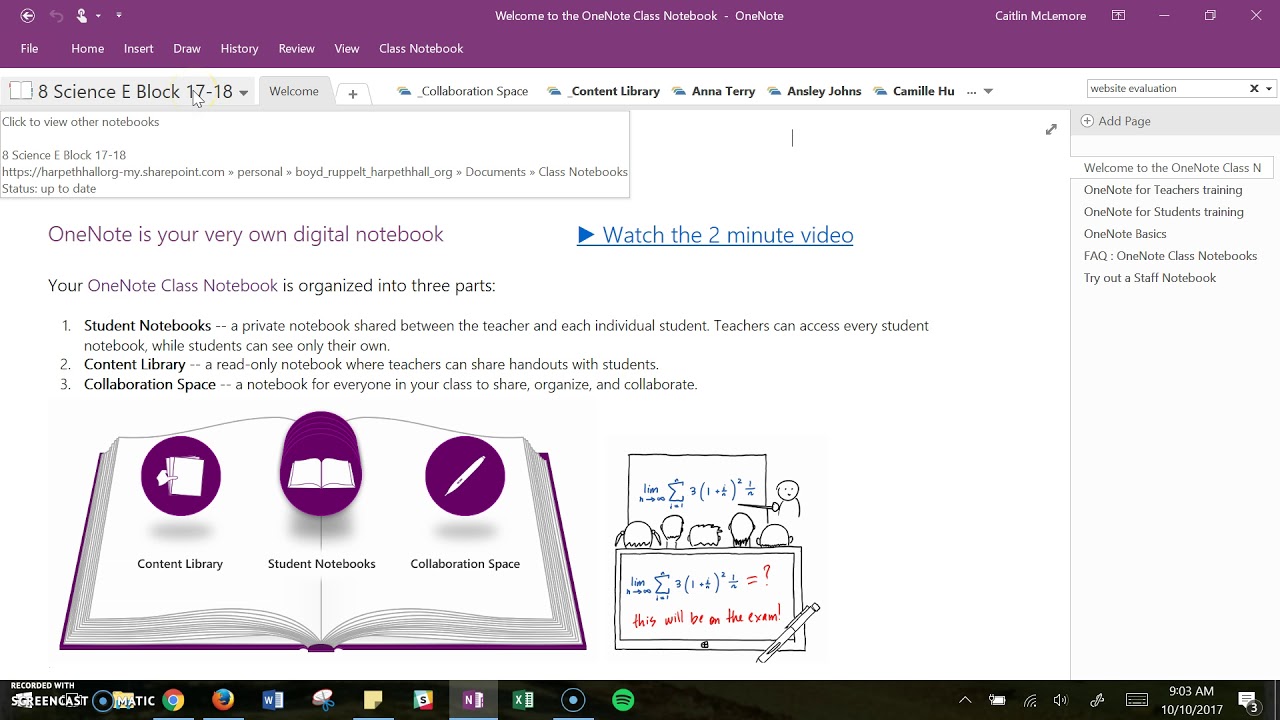Click the ribbon display options icon
The image size is (1280, 720).
click(1118, 15)
